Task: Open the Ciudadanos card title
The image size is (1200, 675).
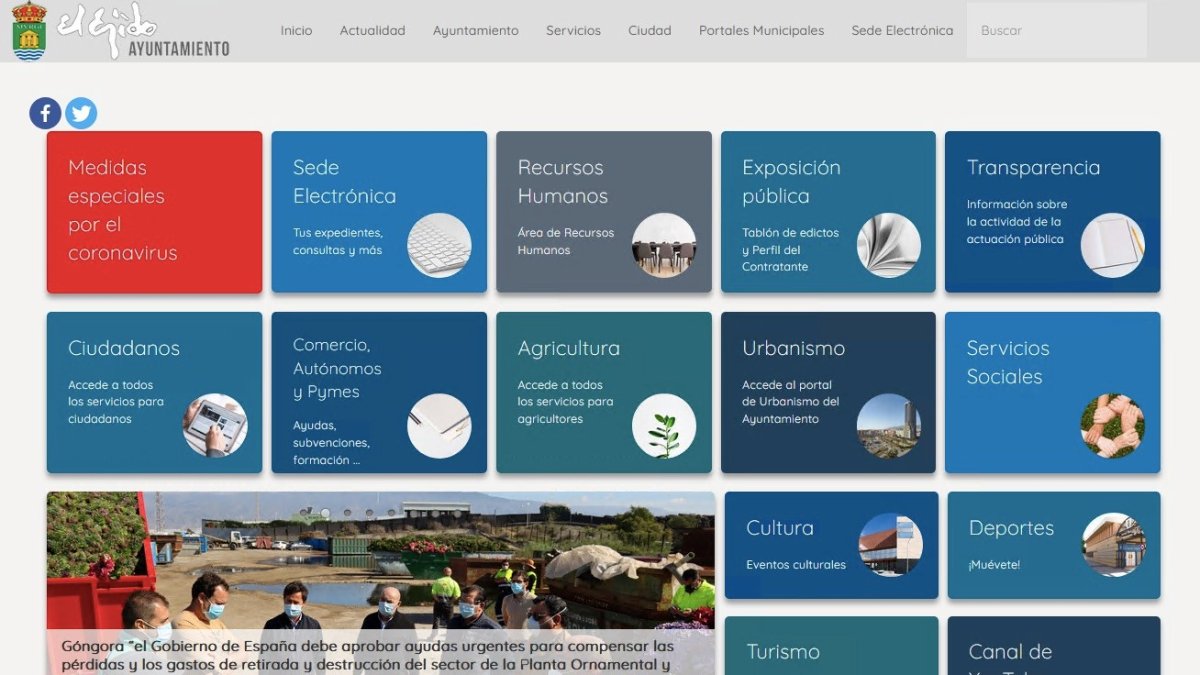Action: pos(124,349)
